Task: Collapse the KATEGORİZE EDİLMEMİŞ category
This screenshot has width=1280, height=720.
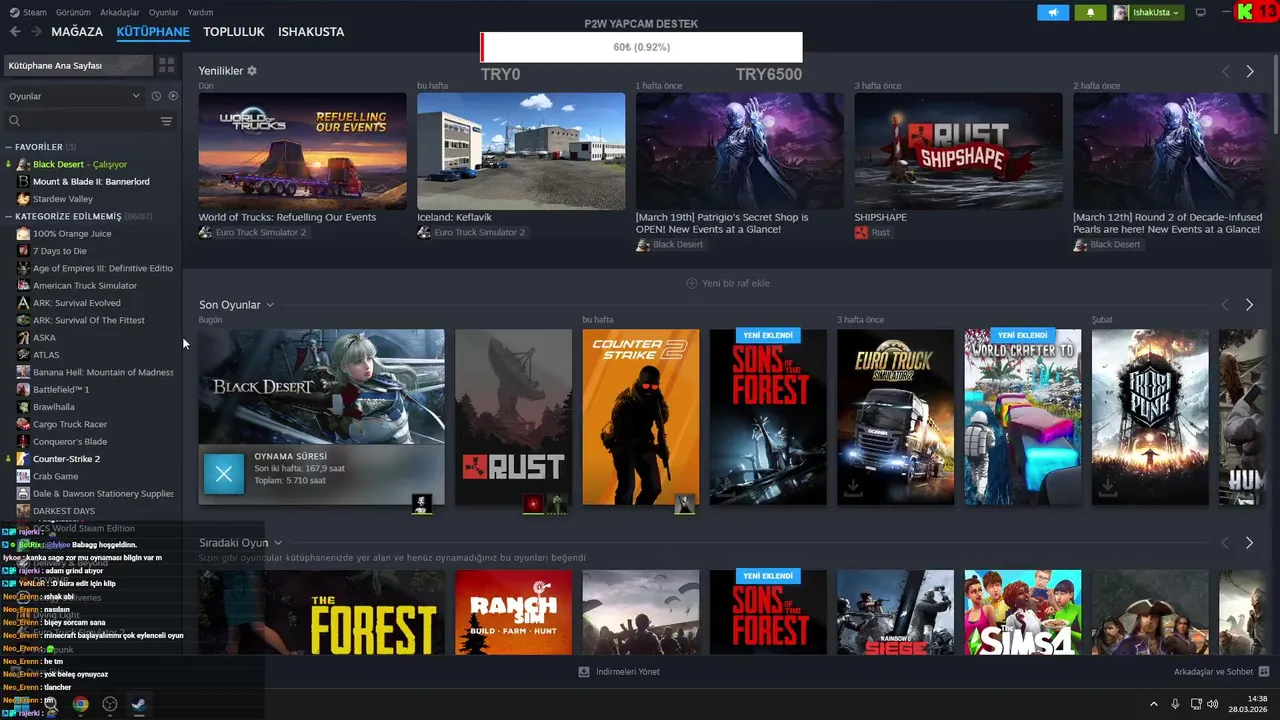Action: click(x=9, y=216)
